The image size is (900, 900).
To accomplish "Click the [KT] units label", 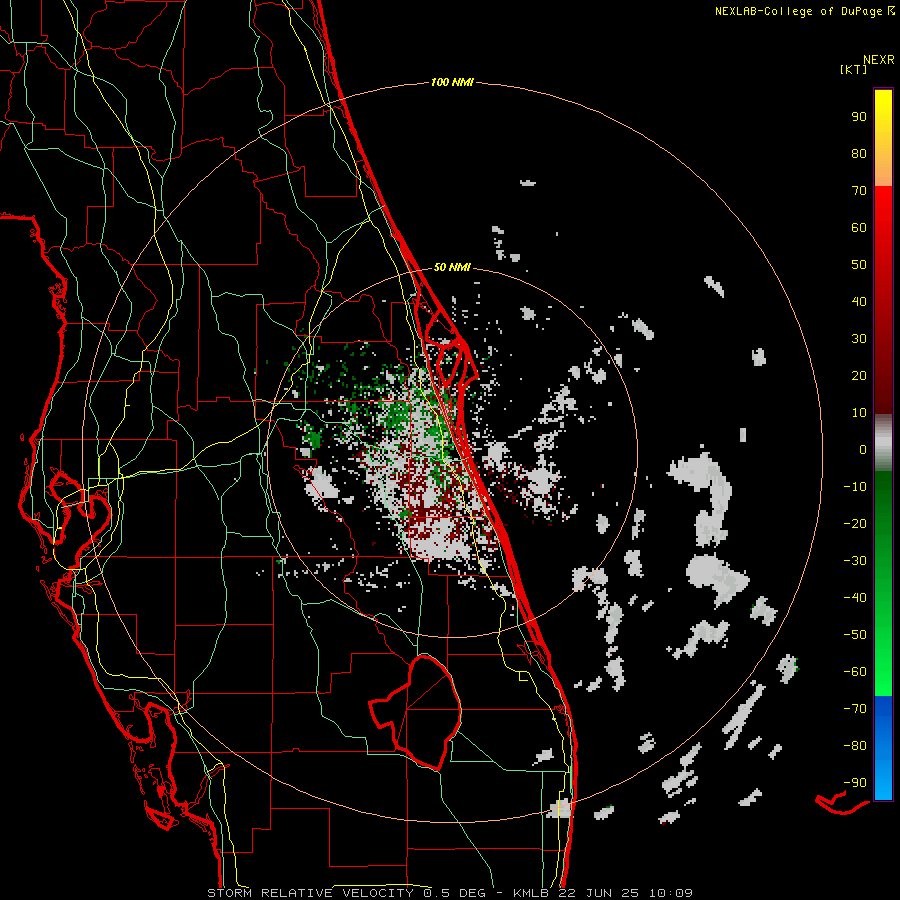I will [854, 69].
